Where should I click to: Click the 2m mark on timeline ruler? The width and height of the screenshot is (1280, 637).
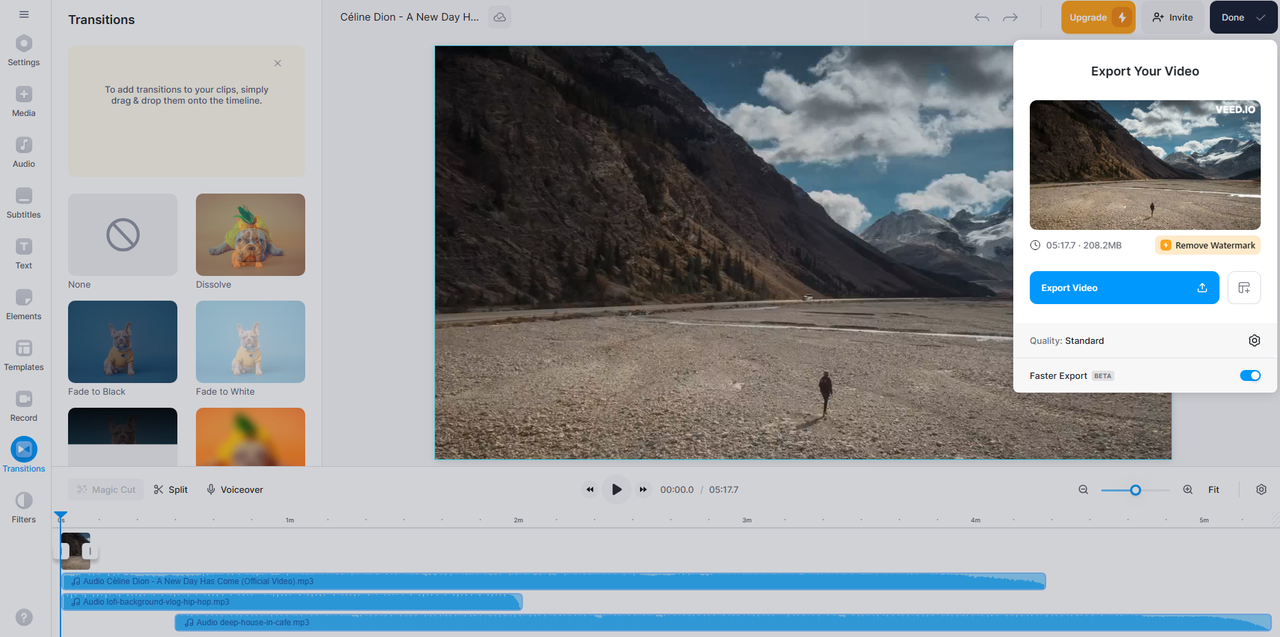pos(518,520)
